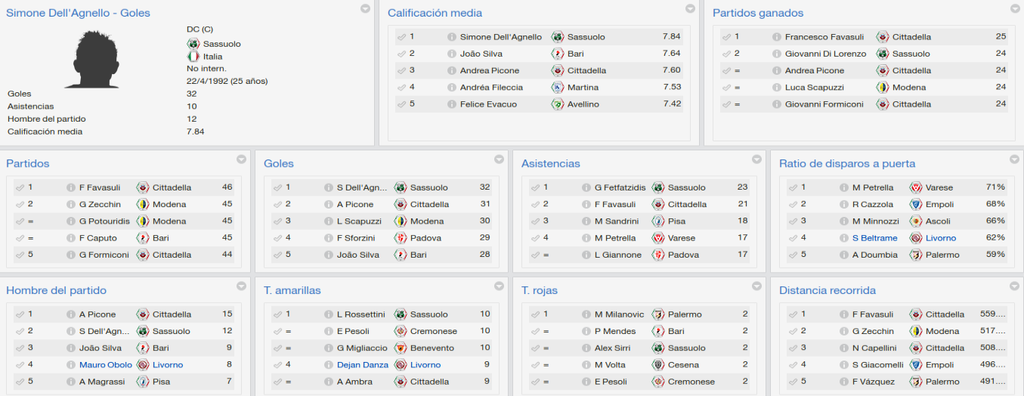Viewport: 1024px width, 396px height.
Task: Select F Favasuli row in Partidos panel
Action: point(123,188)
